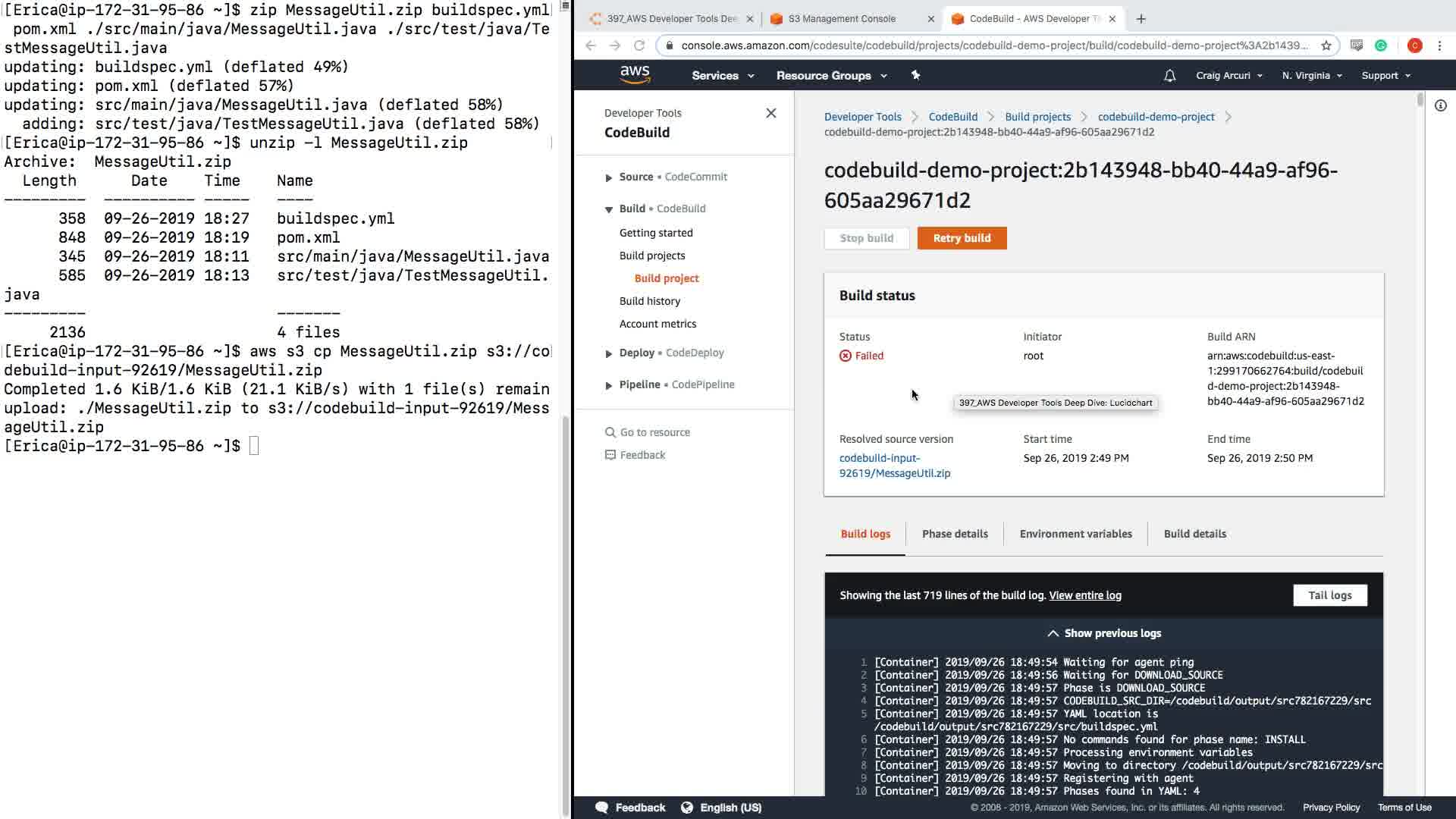
Task: Collapse the Build CodeBuild section
Action: pyautogui.click(x=609, y=209)
